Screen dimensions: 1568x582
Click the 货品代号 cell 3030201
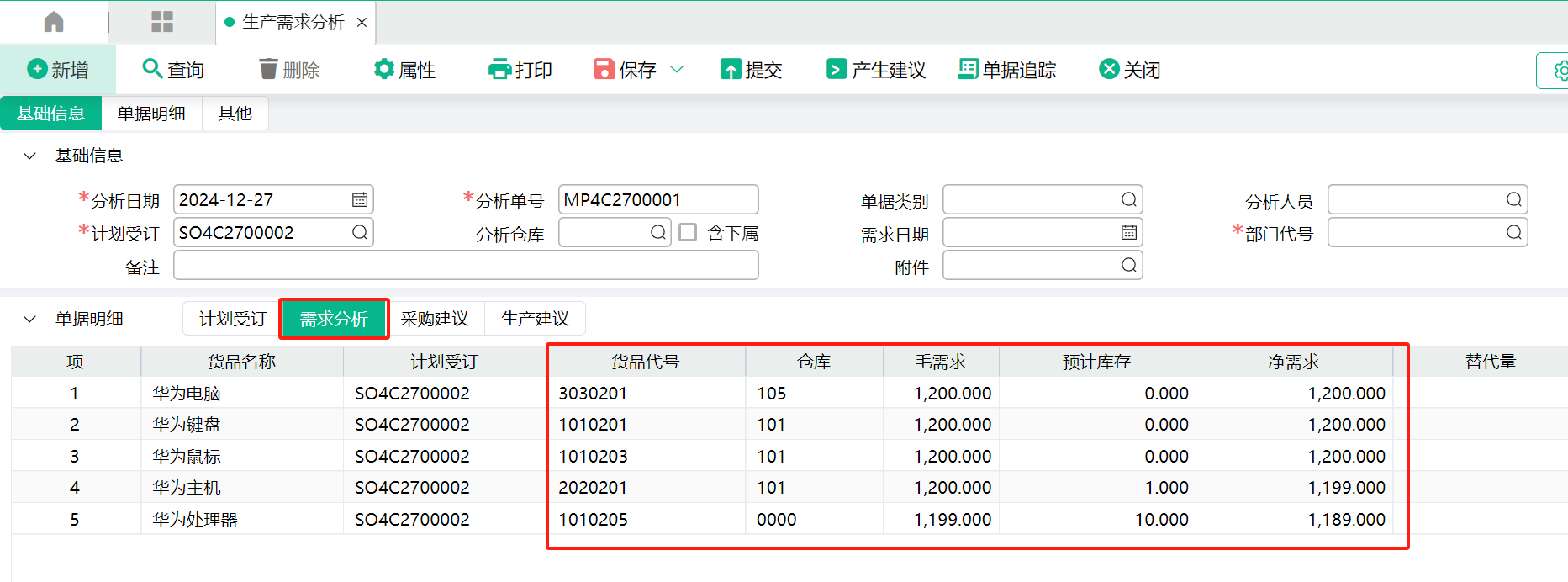pos(646,393)
